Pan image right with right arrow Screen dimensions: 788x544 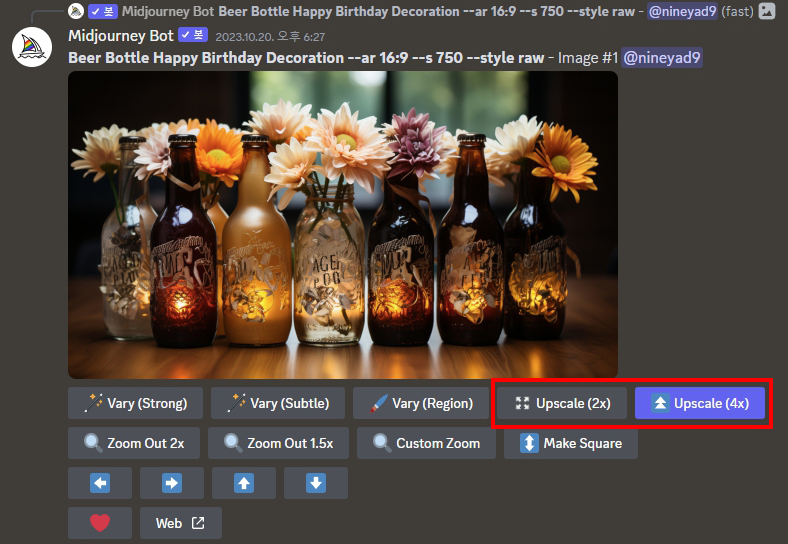(x=172, y=483)
